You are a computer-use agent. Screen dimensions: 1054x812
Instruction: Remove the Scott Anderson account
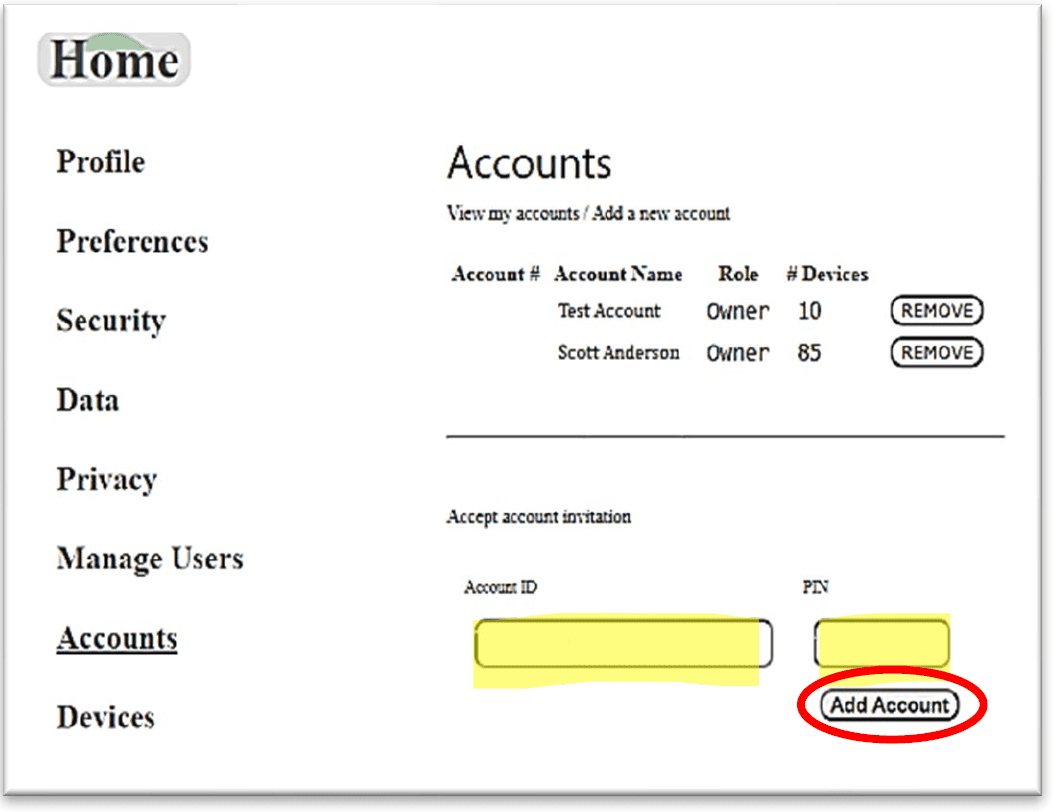(936, 352)
